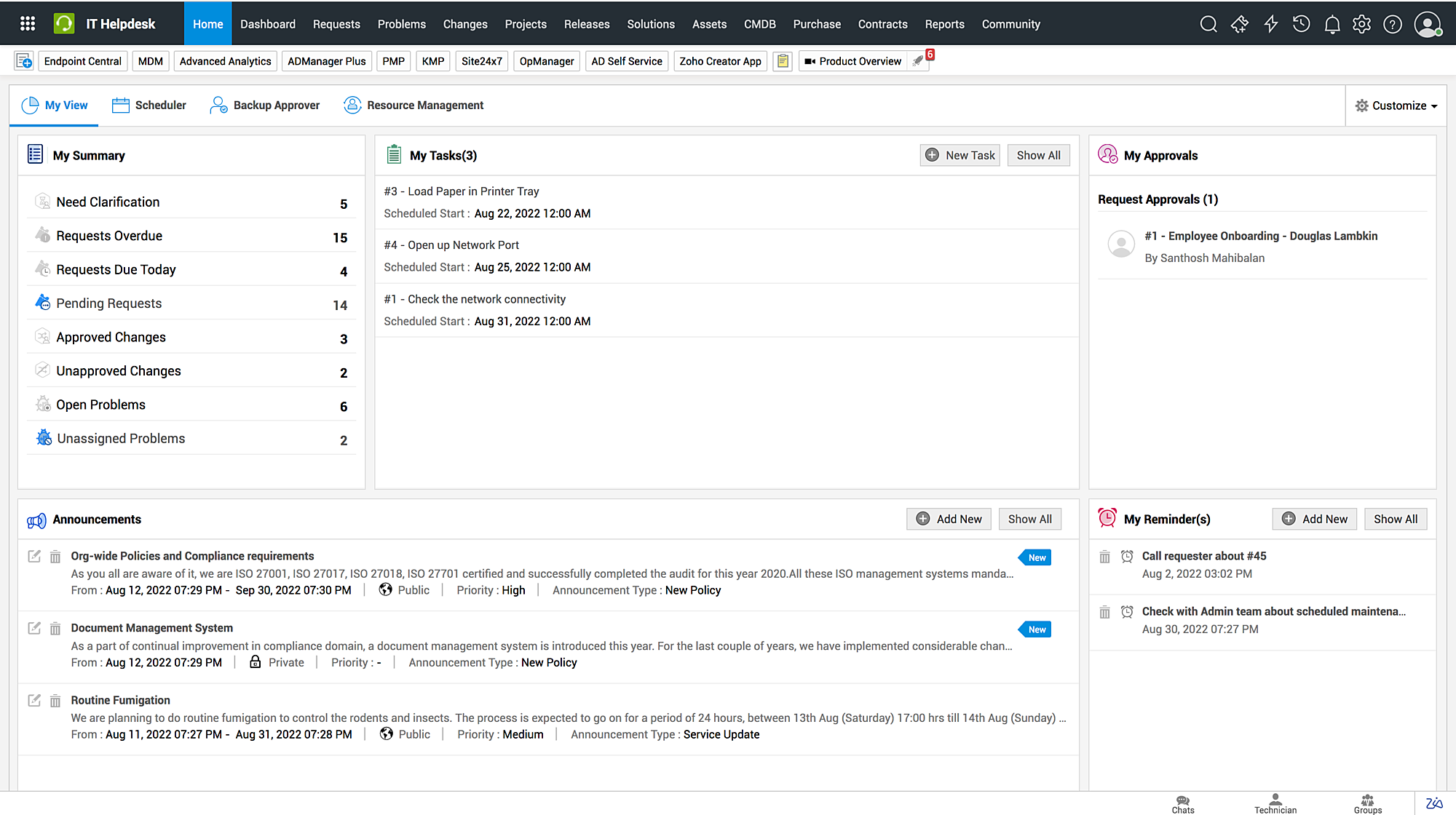The width and height of the screenshot is (1456, 815).
Task: Delete the Call requester about #45 reminder
Action: coord(1104,557)
